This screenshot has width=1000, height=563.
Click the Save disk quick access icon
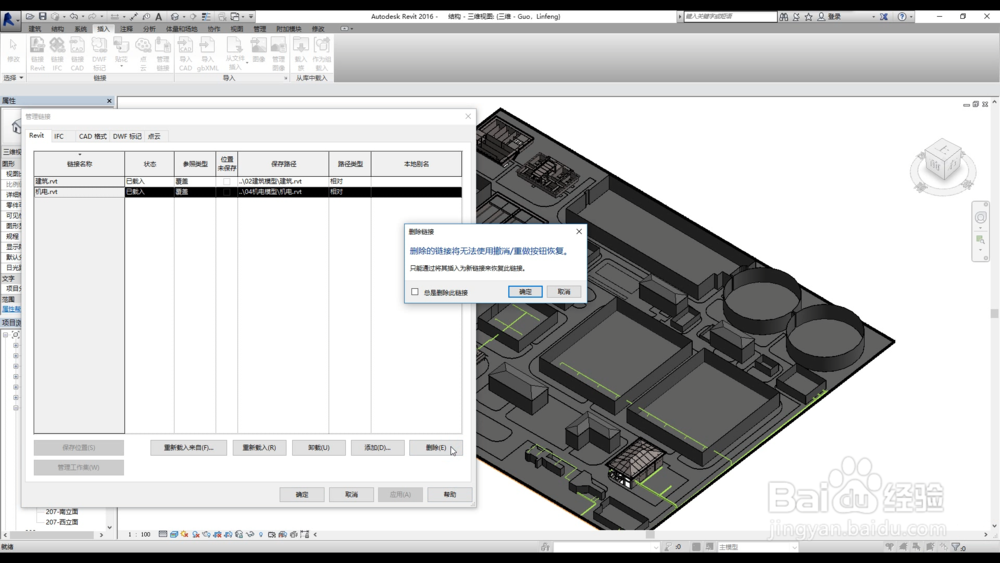coord(43,17)
